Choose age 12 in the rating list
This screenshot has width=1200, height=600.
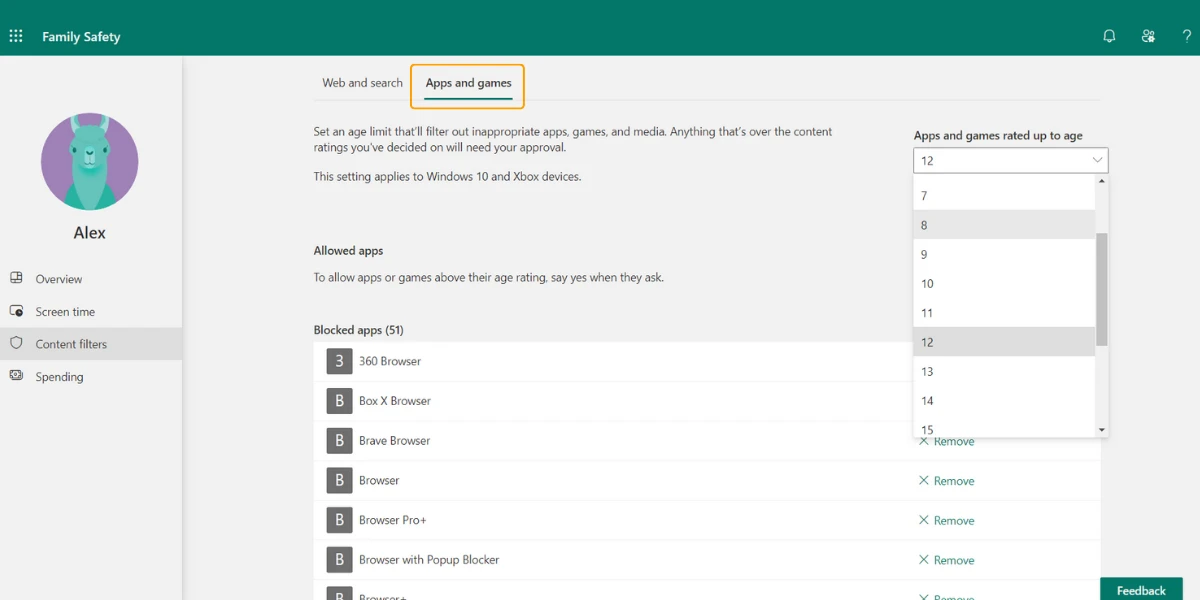(x=1004, y=342)
